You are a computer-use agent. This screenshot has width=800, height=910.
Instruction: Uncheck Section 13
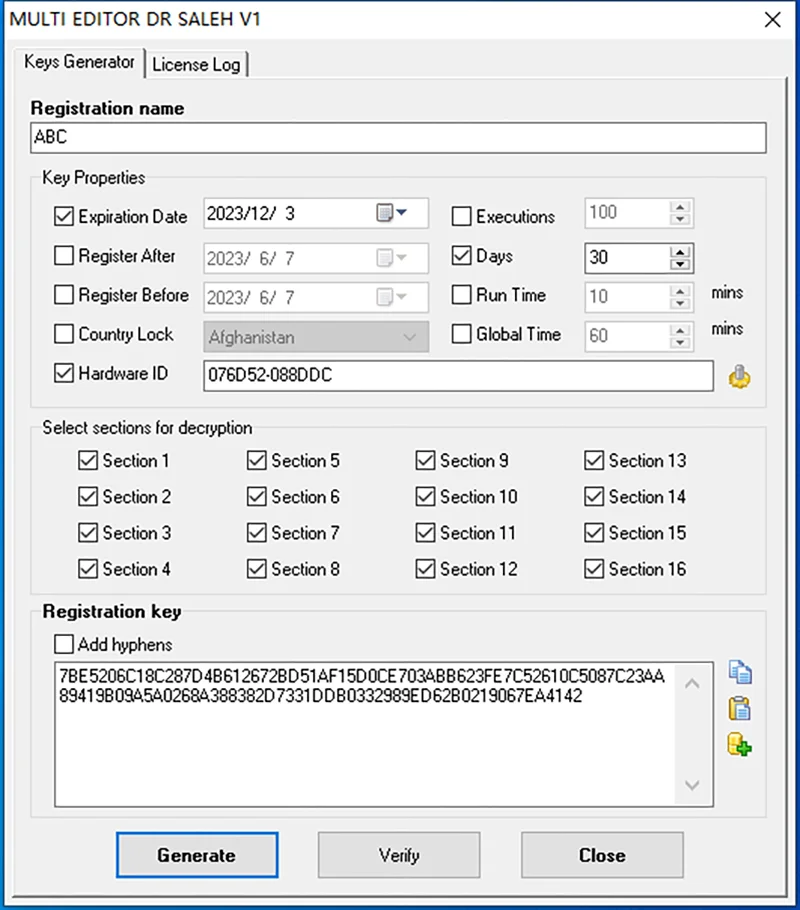point(594,461)
